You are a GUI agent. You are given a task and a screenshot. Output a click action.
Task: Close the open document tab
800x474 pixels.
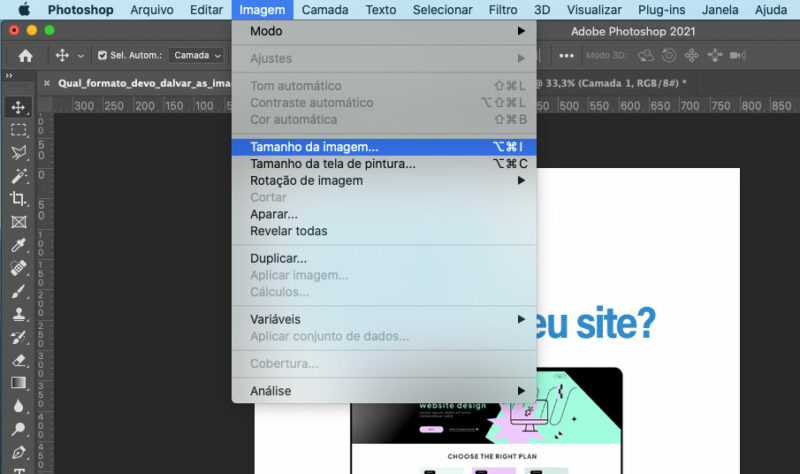point(46,84)
